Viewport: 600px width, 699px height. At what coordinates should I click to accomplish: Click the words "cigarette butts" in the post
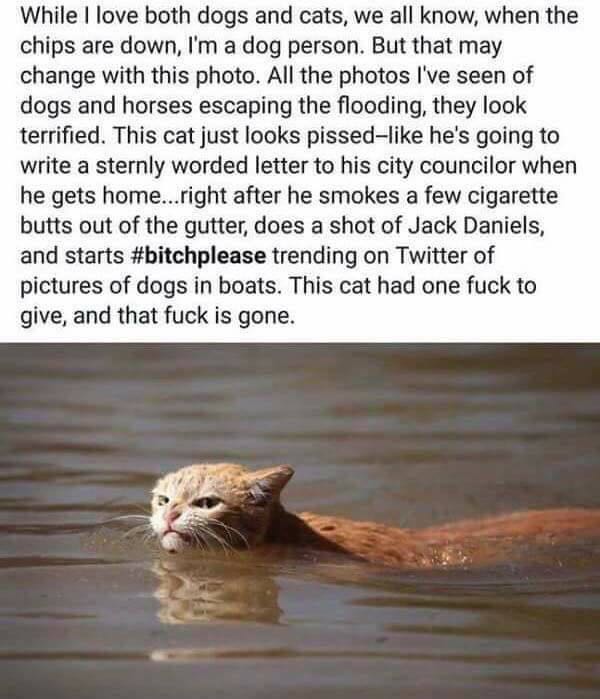point(289,211)
